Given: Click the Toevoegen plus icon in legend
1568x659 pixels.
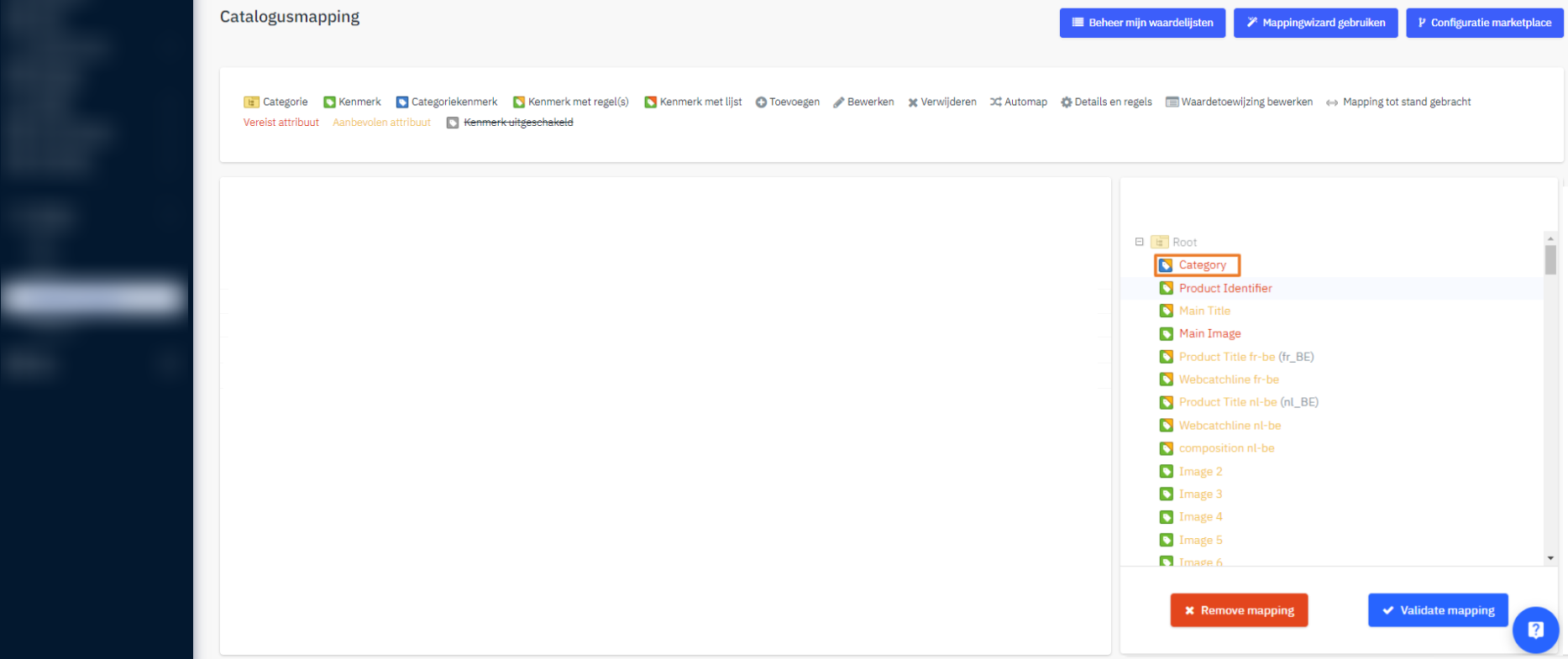Looking at the screenshot, I should pyautogui.click(x=761, y=102).
